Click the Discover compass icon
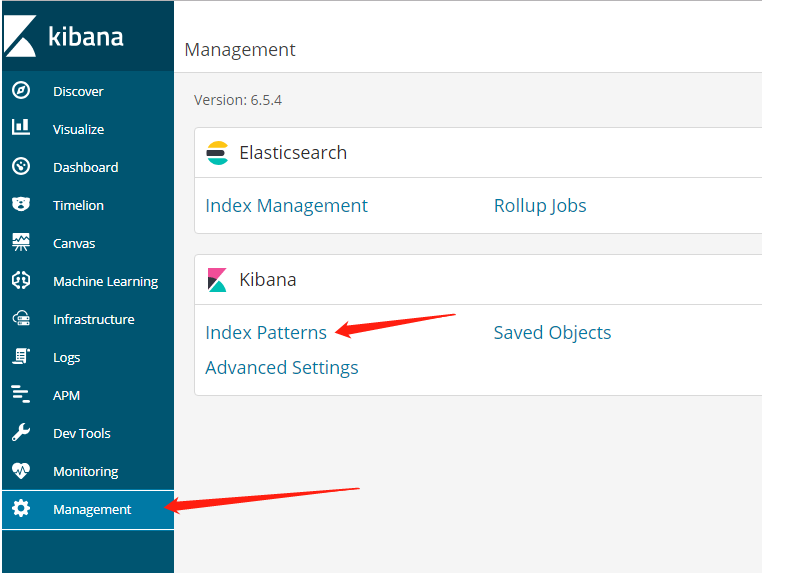 [x=21, y=90]
